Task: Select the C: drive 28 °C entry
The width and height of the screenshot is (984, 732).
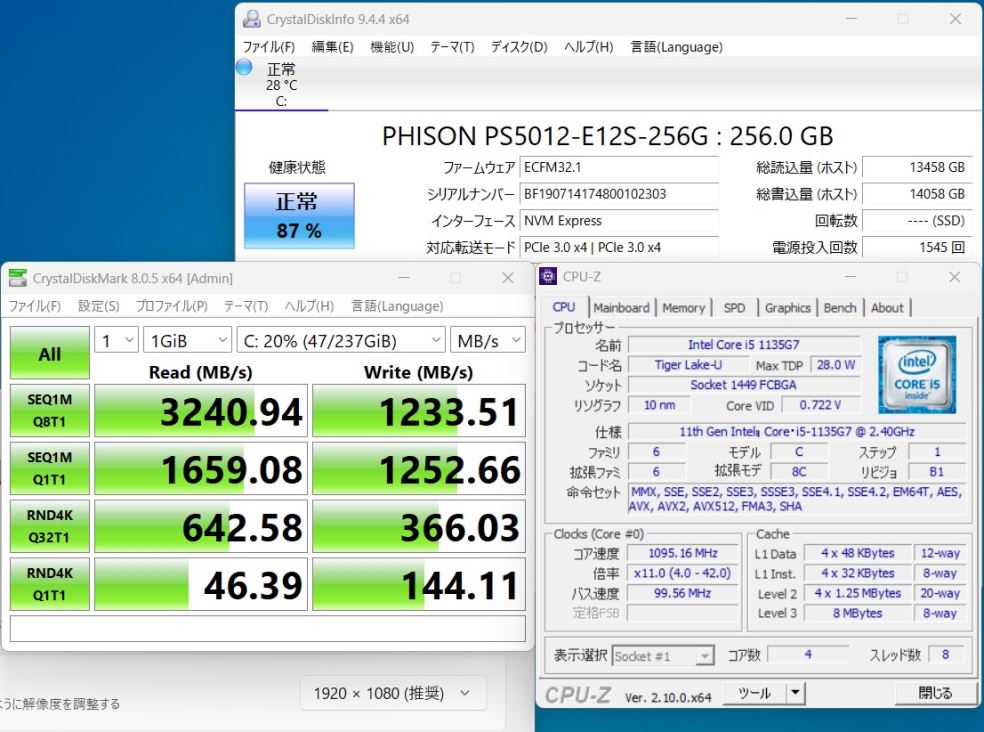Action: [281, 85]
